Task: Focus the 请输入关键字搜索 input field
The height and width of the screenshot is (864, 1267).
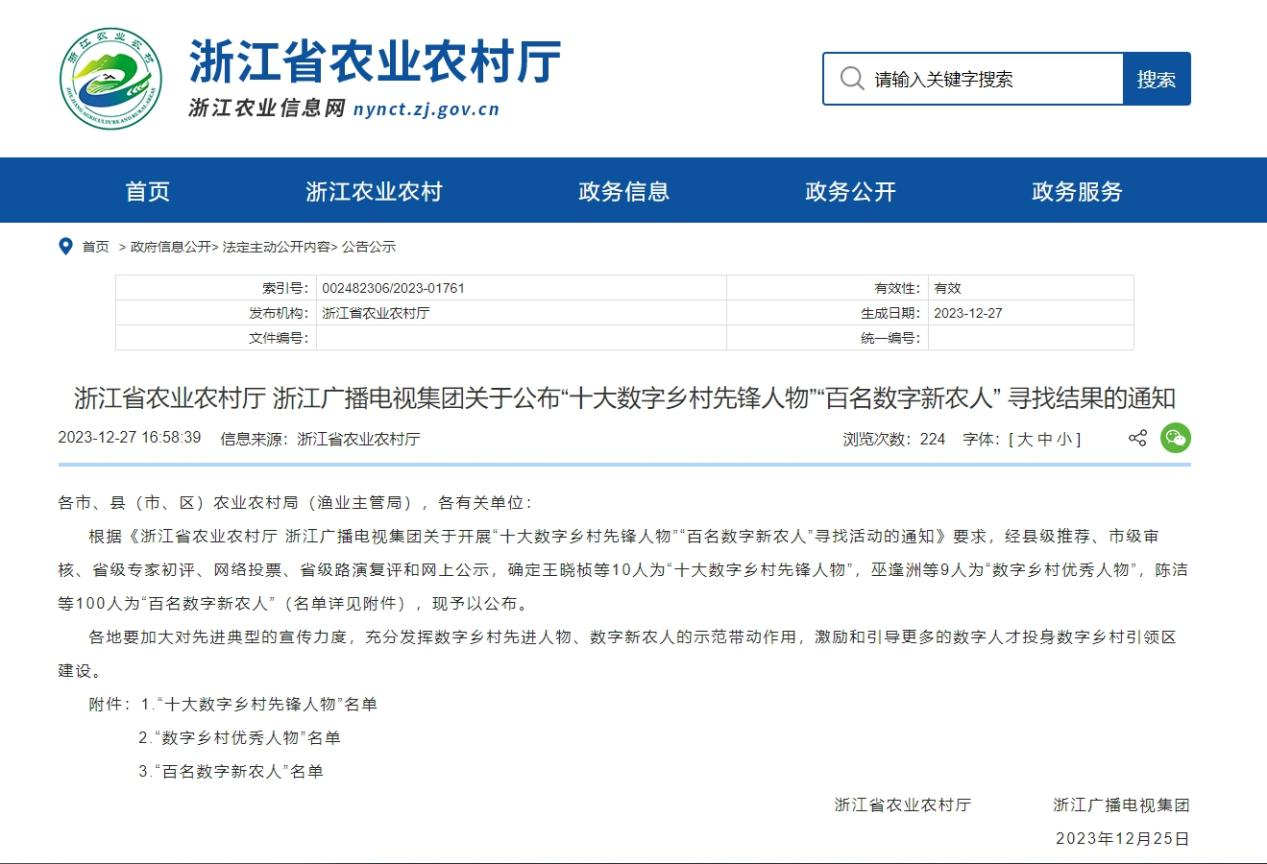Action: [990, 79]
